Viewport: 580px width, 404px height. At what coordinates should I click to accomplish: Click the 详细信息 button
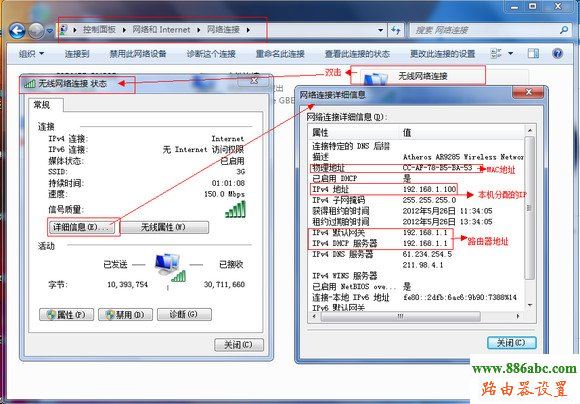point(81,227)
